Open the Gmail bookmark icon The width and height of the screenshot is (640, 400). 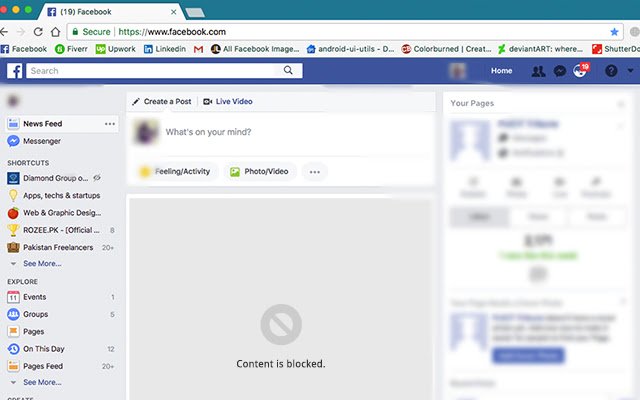coord(198,49)
